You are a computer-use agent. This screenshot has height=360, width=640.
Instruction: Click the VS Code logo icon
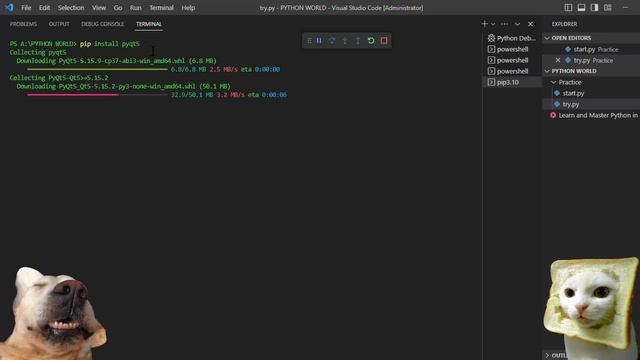pyautogui.click(x=9, y=7)
